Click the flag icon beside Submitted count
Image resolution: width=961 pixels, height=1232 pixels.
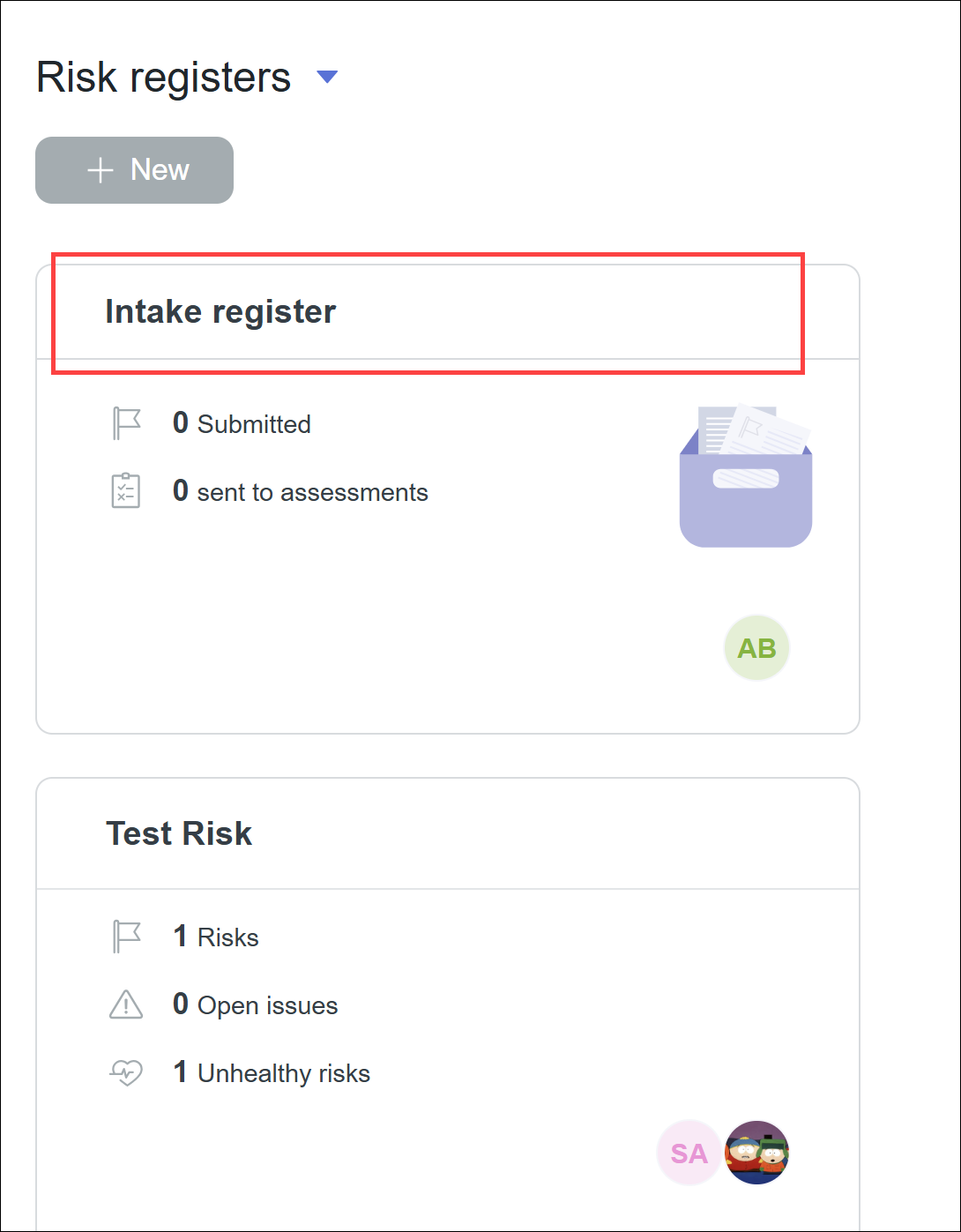pos(126,422)
